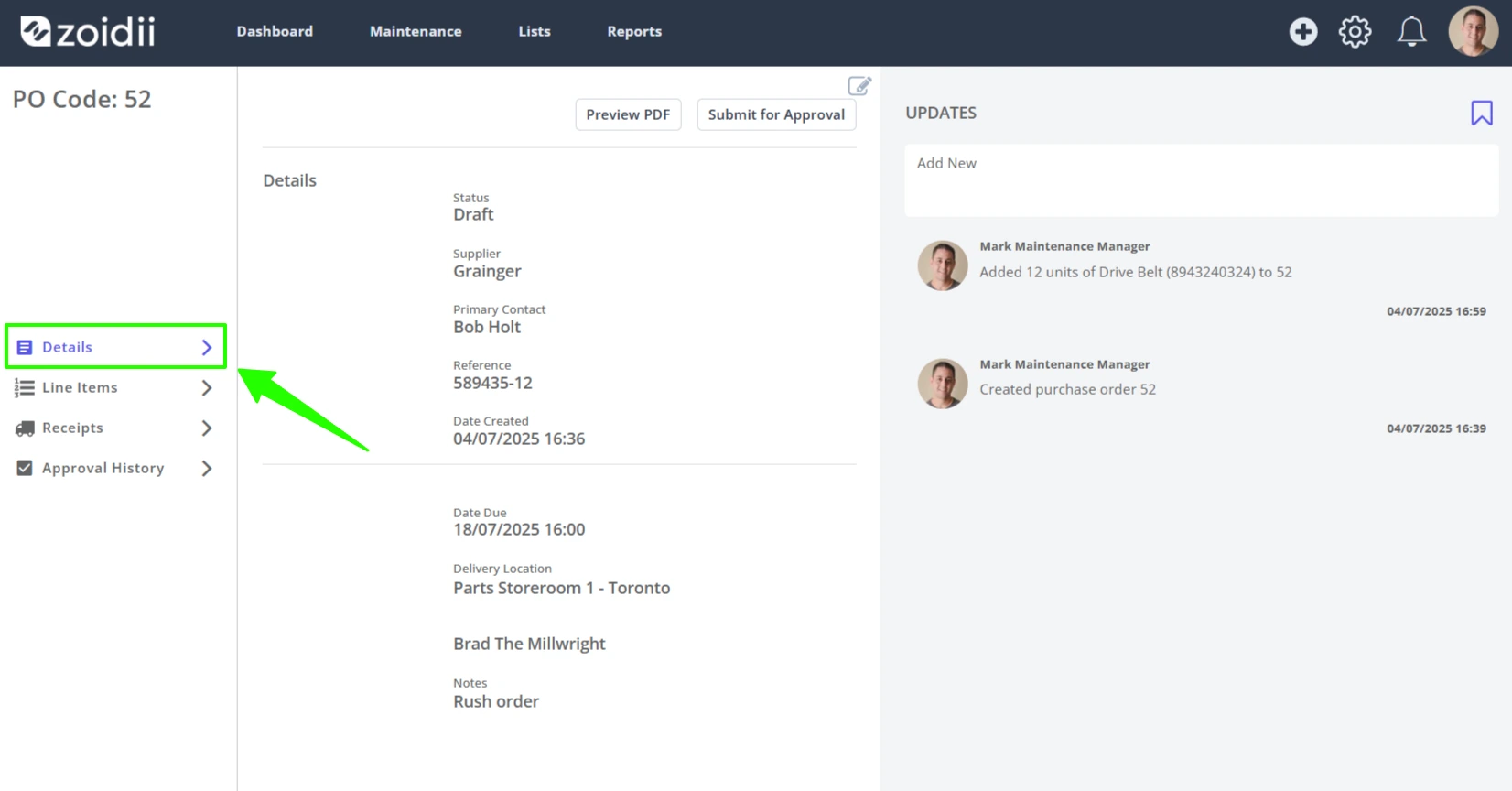
Task: Click the Approval History check icon
Action: click(x=25, y=468)
